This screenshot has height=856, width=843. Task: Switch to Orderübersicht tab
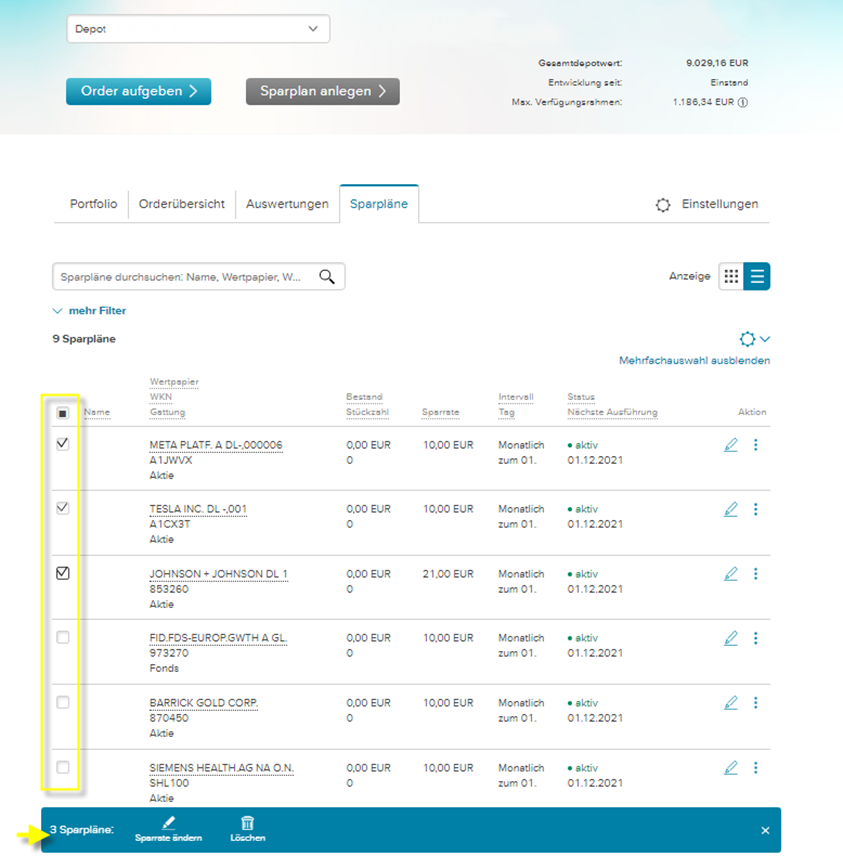[x=182, y=204]
